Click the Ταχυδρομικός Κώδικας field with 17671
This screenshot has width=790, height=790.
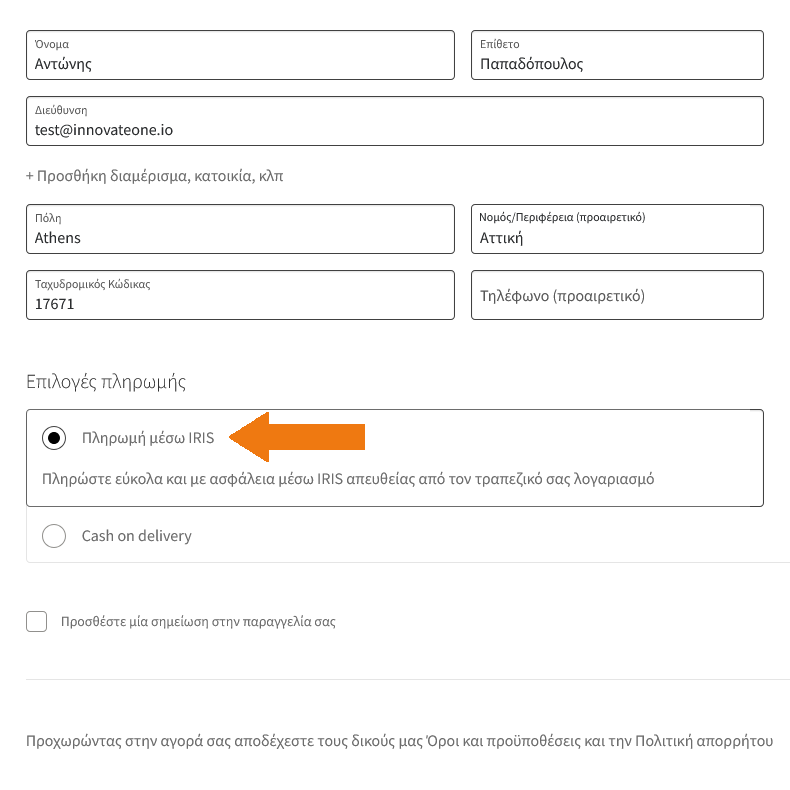(x=240, y=295)
